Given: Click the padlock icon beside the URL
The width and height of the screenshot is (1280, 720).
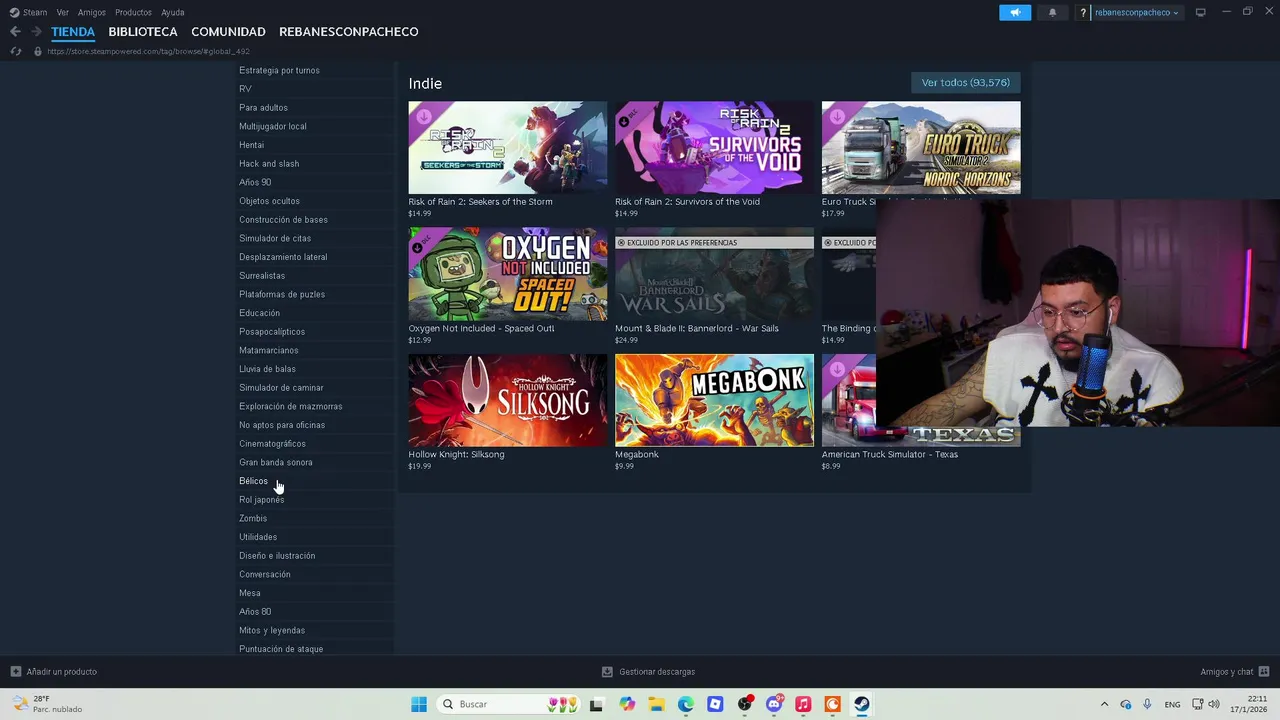Looking at the screenshot, I should click(x=38, y=51).
